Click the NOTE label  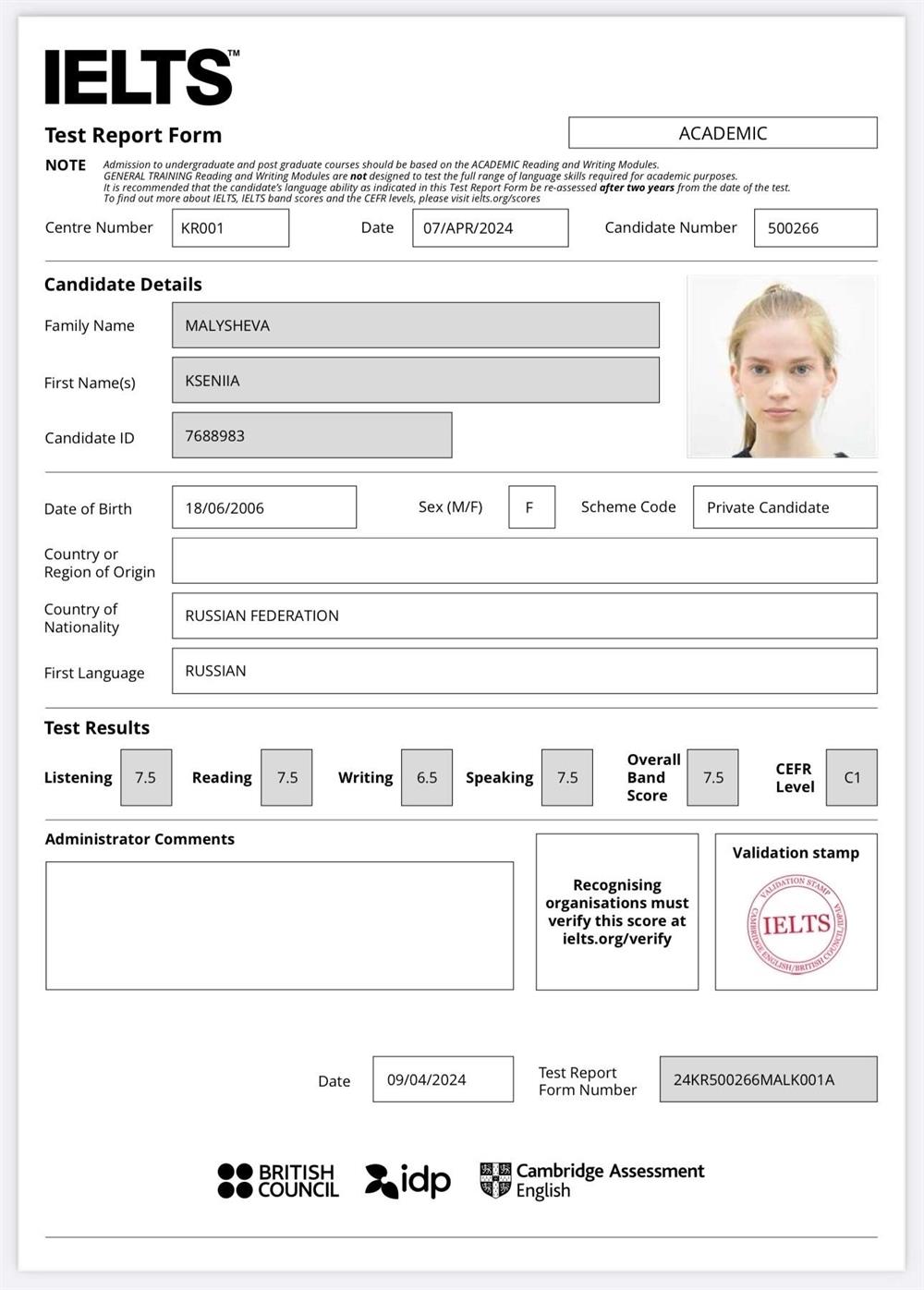tap(66, 165)
